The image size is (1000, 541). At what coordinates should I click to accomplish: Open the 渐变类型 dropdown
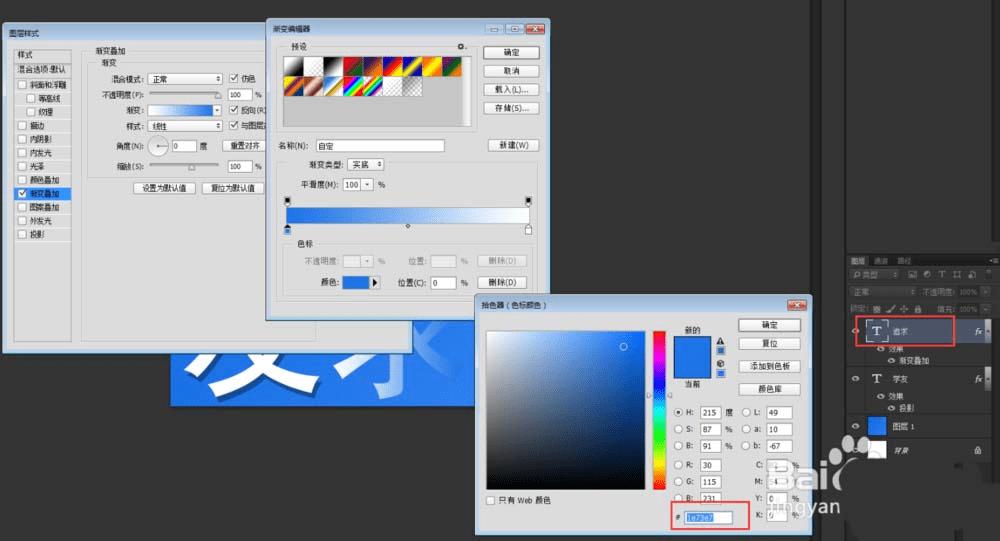click(365, 165)
